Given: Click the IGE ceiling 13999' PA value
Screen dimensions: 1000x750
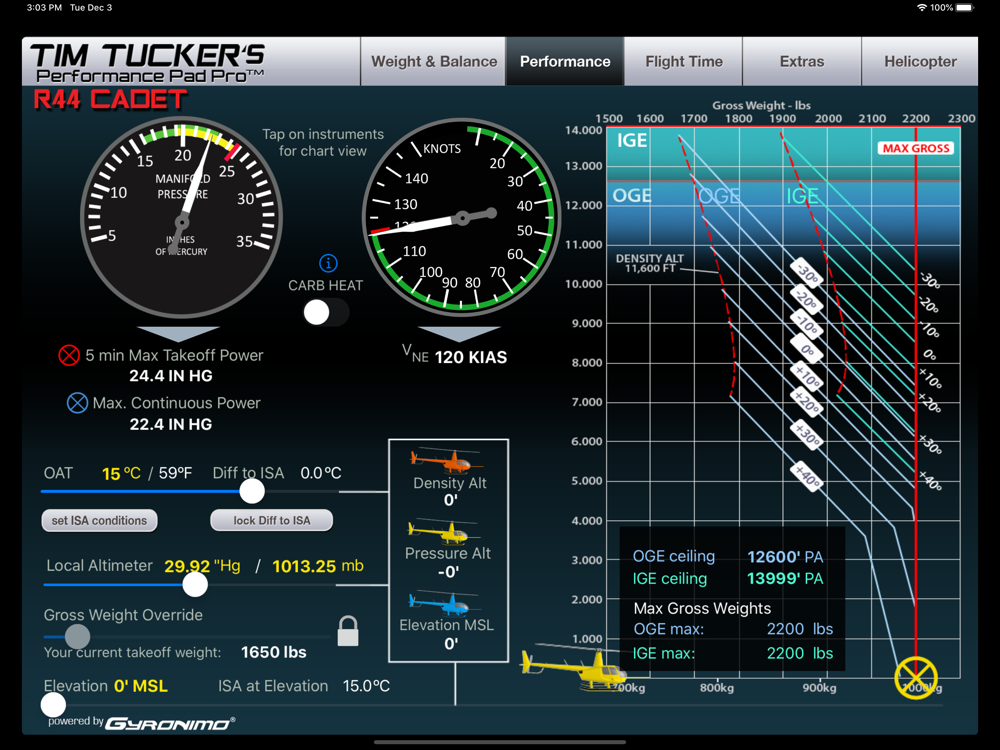Looking at the screenshot, I should coord(785,578).
